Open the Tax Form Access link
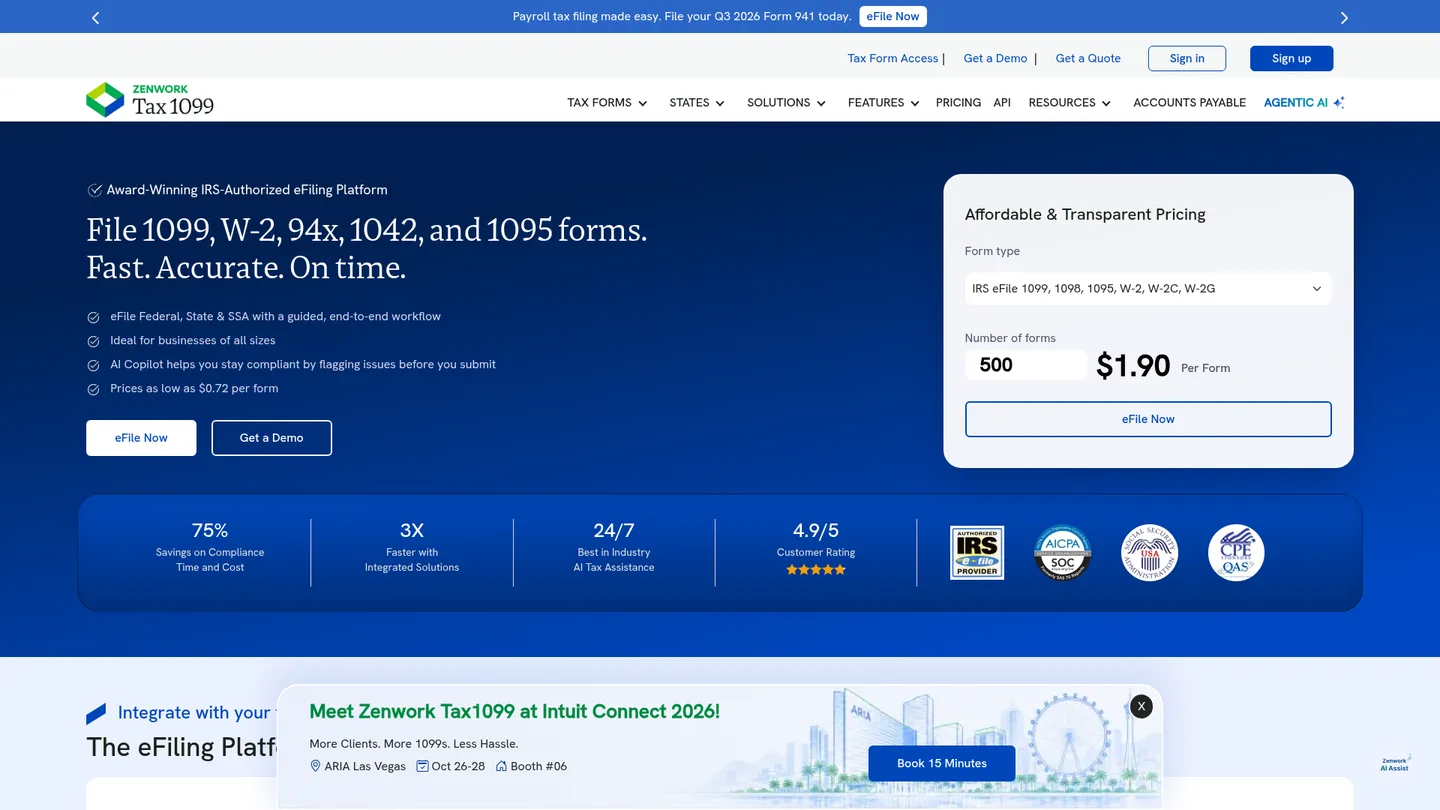 [x=893, y=58]
